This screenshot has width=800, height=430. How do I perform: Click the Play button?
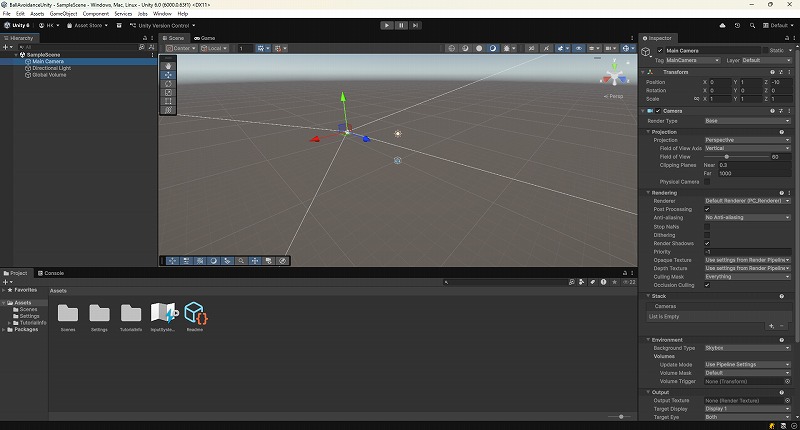click(x=387, y=25)
